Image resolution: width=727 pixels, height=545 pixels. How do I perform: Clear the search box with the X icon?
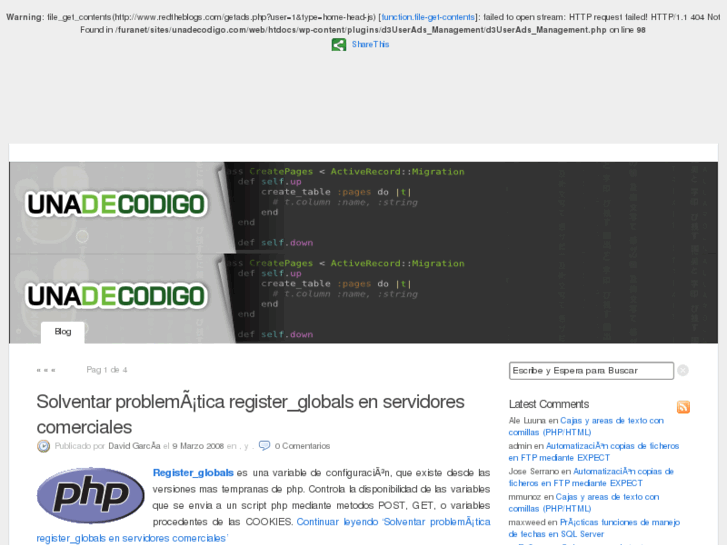[x=682, y=371]
